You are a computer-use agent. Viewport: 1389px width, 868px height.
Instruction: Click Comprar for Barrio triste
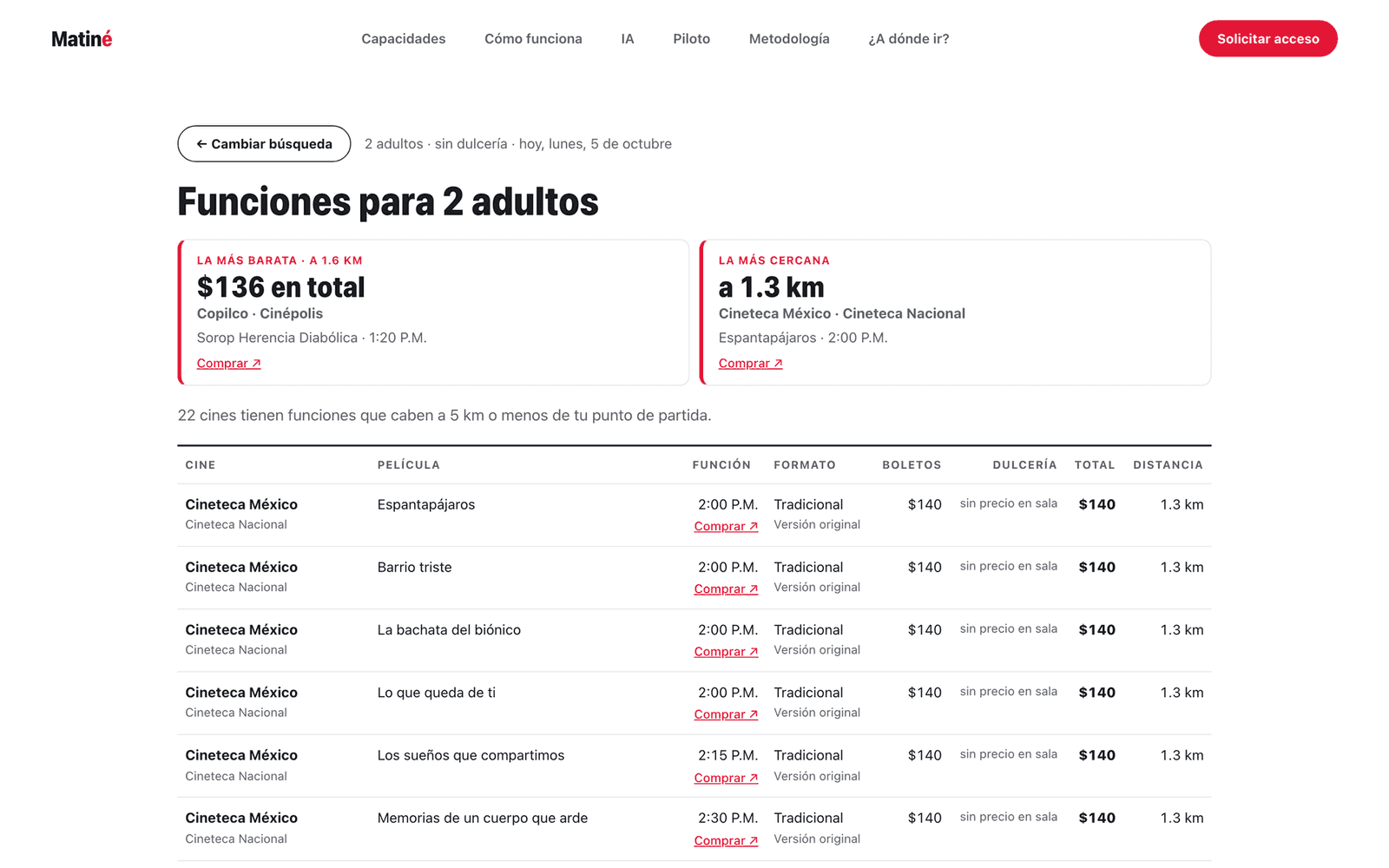[726, 589]
